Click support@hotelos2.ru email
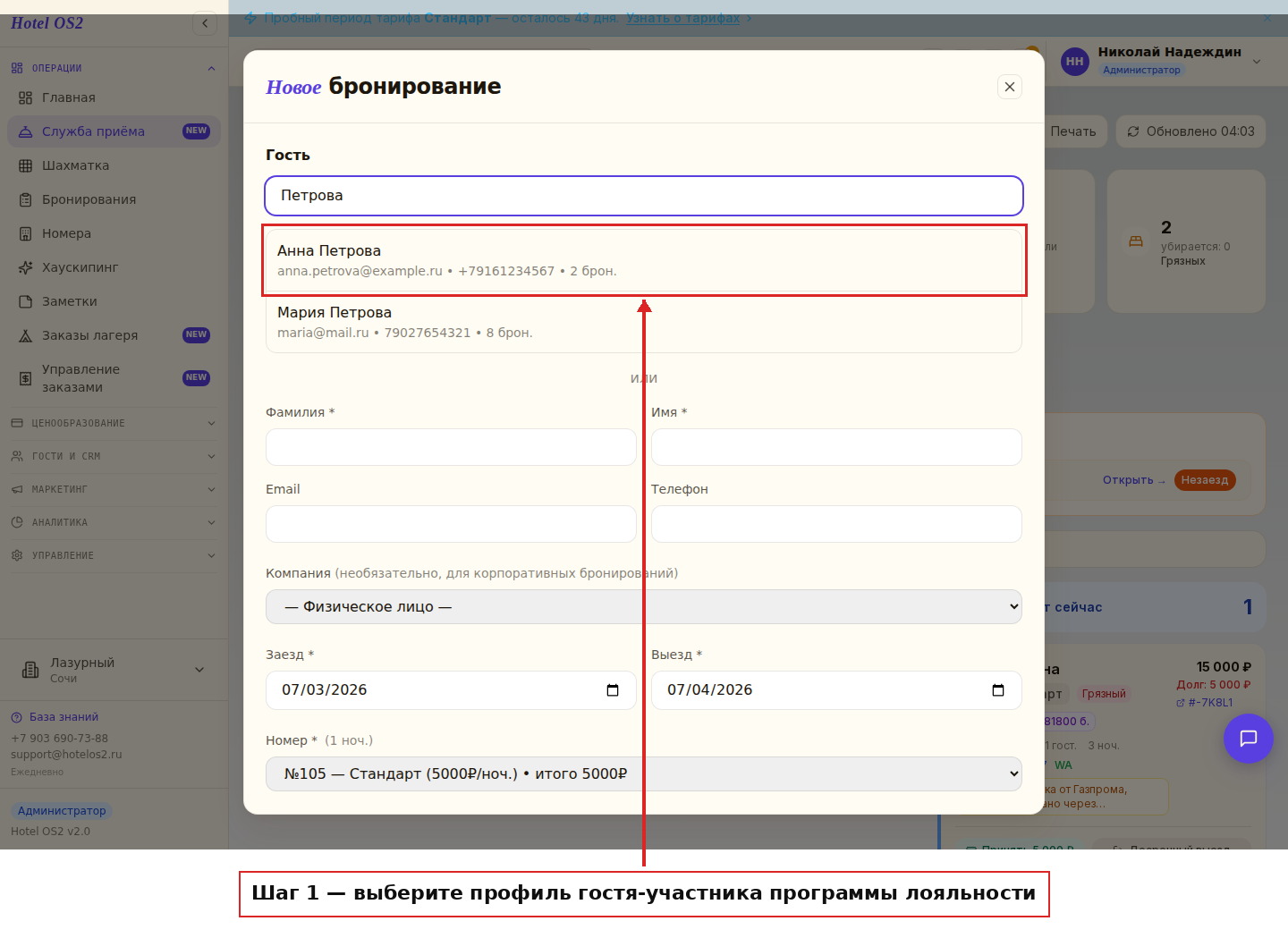The image size is (1288, 938). point(66,754)
